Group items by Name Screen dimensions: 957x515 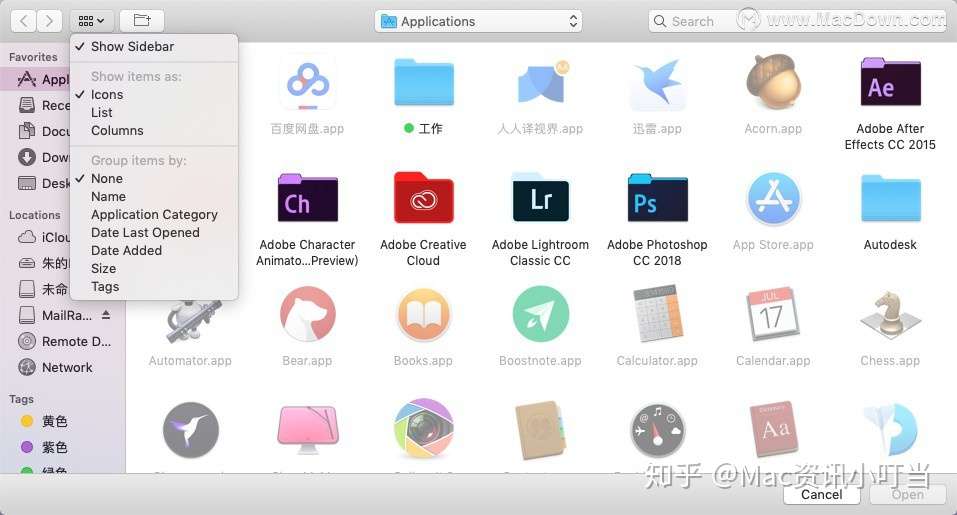(x=154, y=196)
